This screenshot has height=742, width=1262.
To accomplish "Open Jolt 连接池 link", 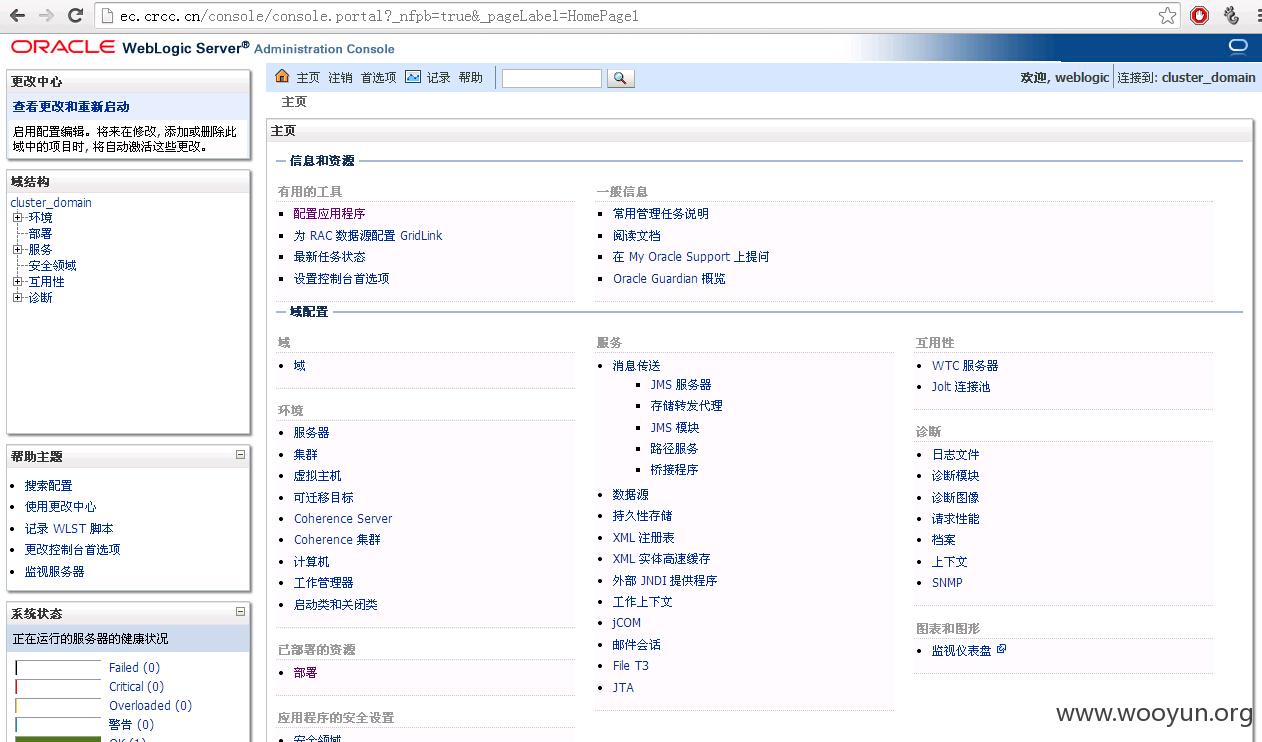I will click(x=961, y=386).
